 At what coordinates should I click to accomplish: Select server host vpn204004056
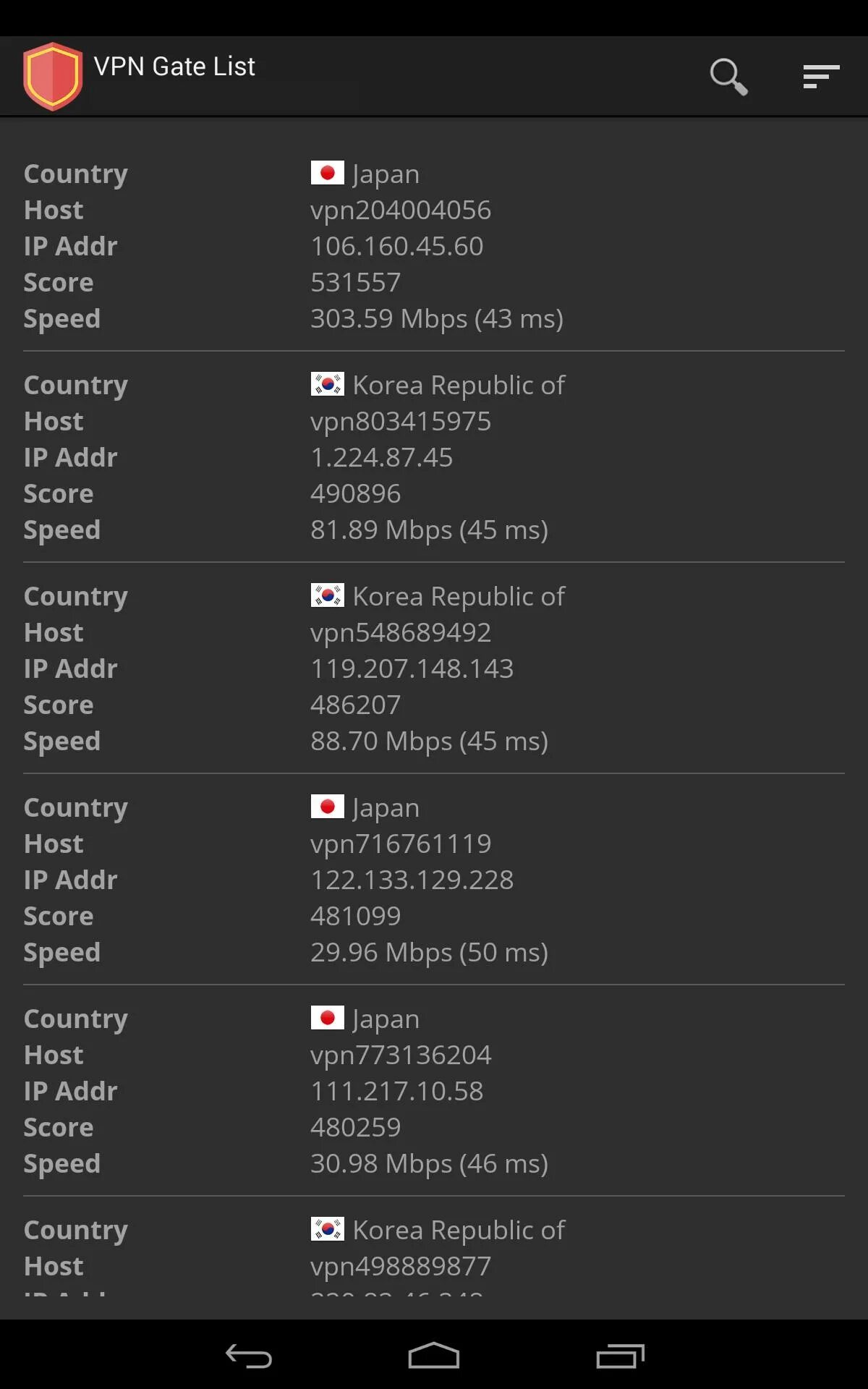401,210
